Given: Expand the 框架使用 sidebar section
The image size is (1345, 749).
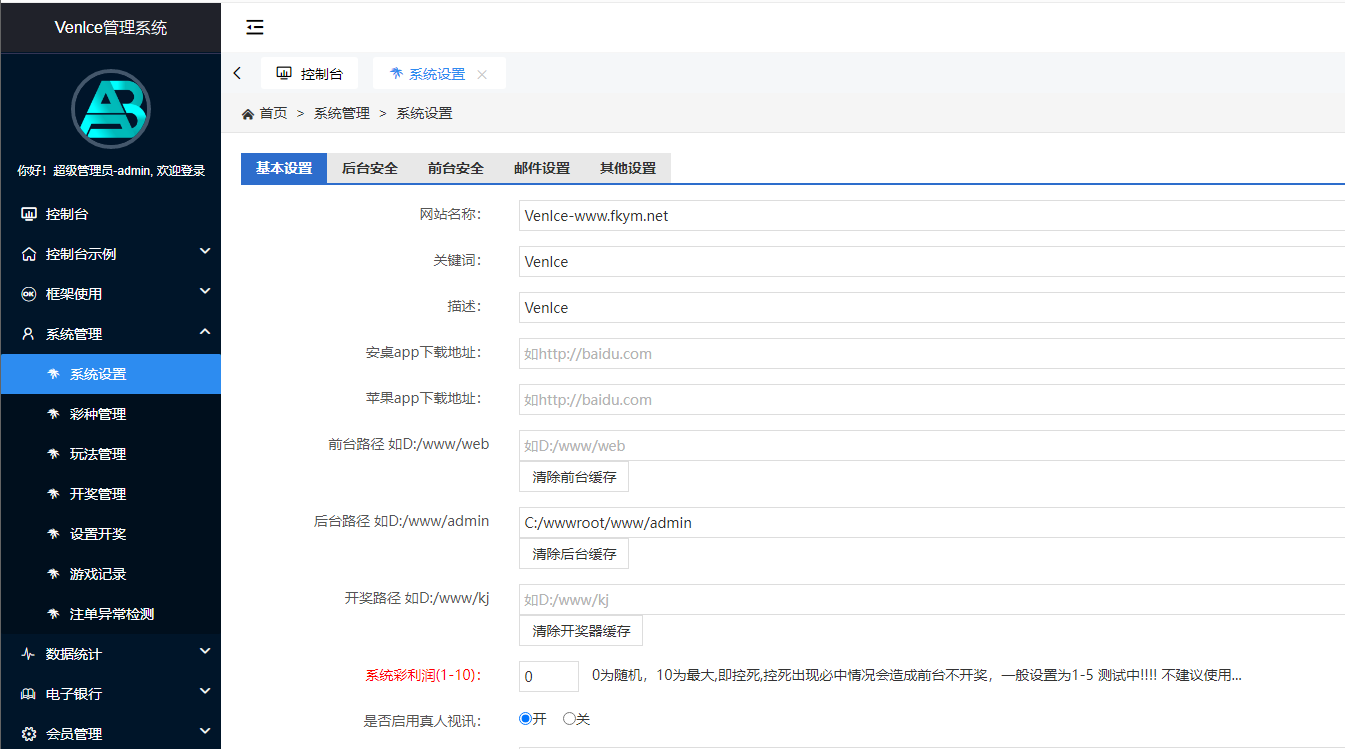Looking at the screenshot, I should pos(110,293).
